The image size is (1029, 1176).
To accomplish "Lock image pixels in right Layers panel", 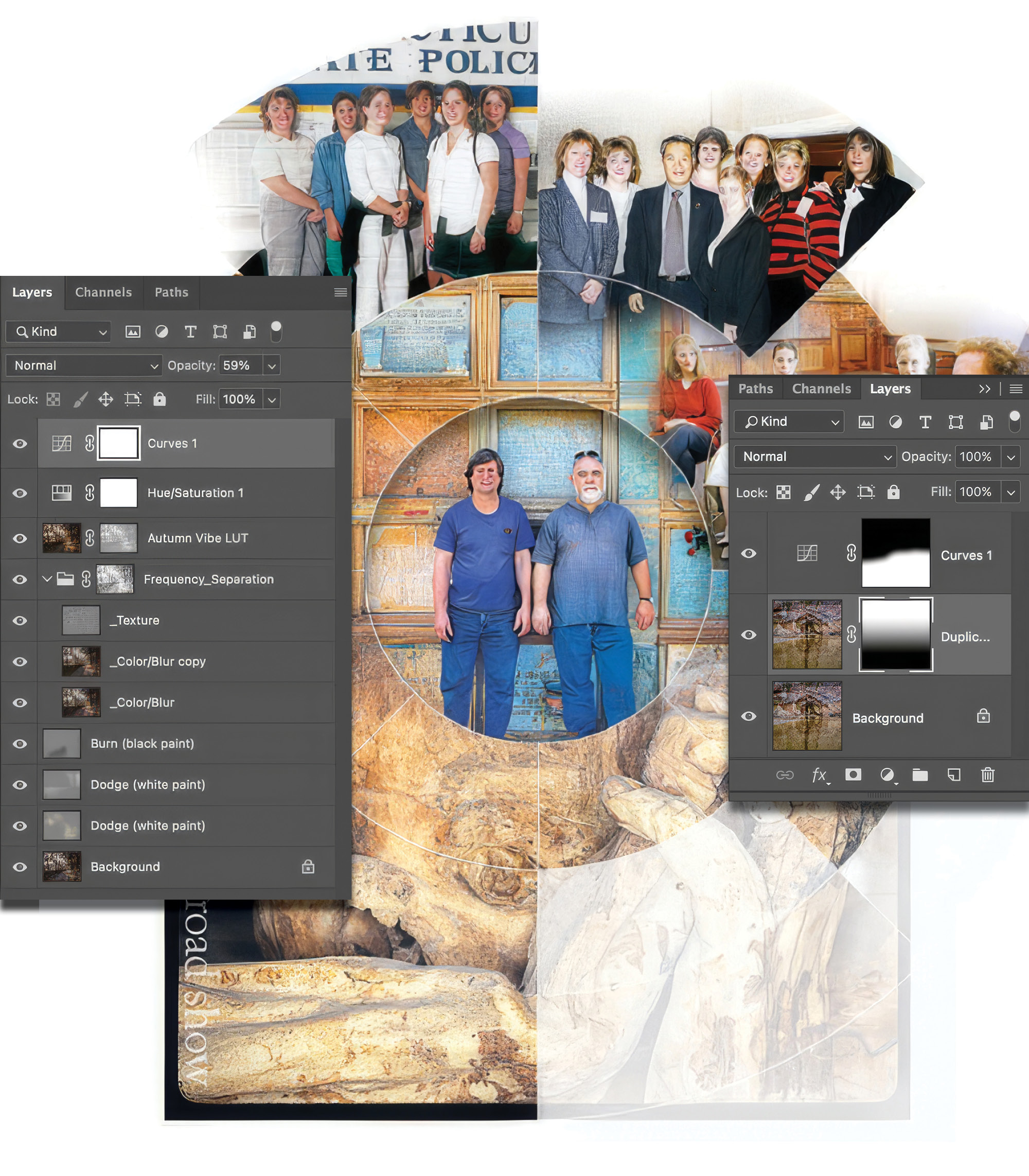I will coord(811,493).
